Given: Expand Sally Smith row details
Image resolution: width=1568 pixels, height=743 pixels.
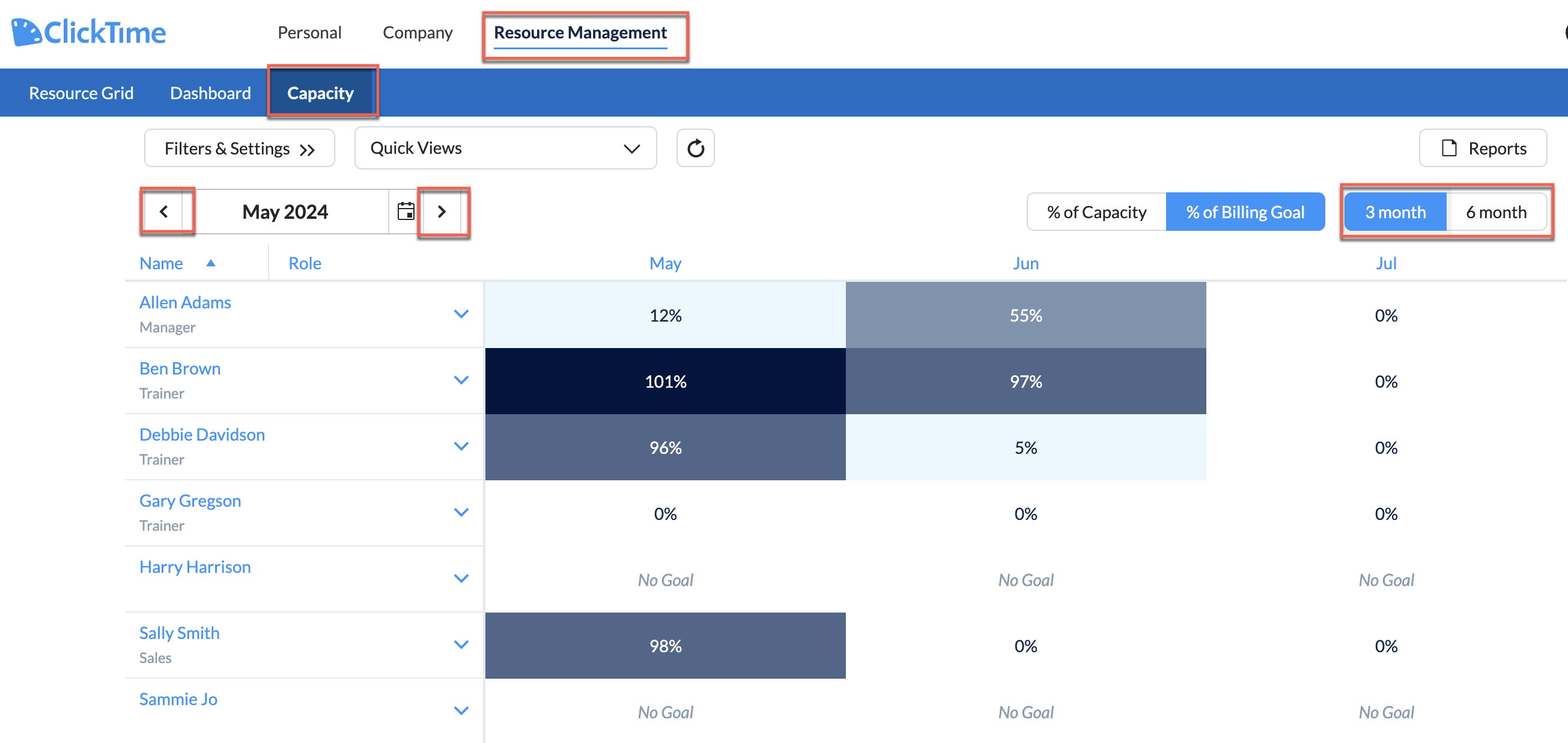Looking at the screenshot, I should click(x=461, y=644).
